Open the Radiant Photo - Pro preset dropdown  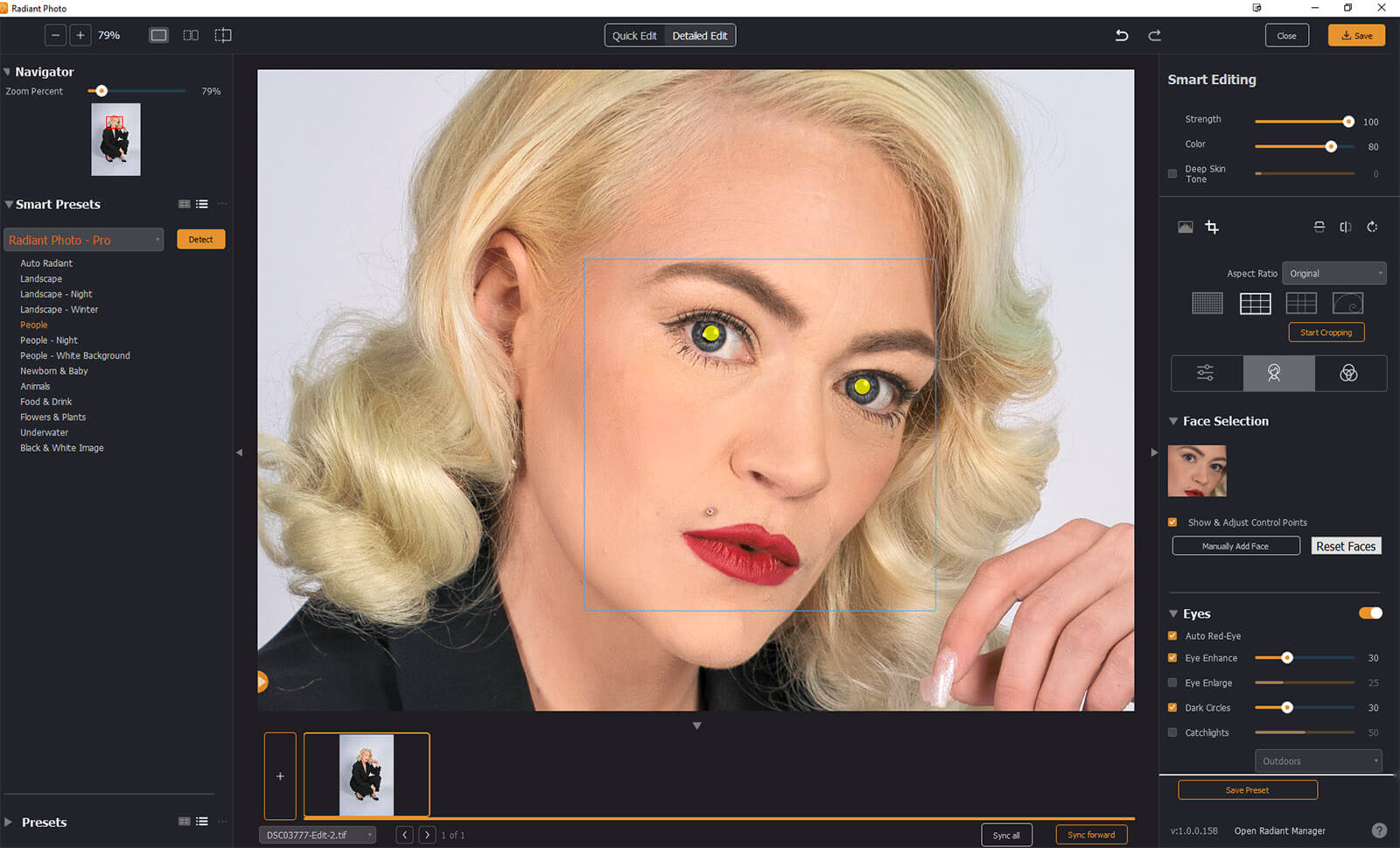(x=84, y=240)
